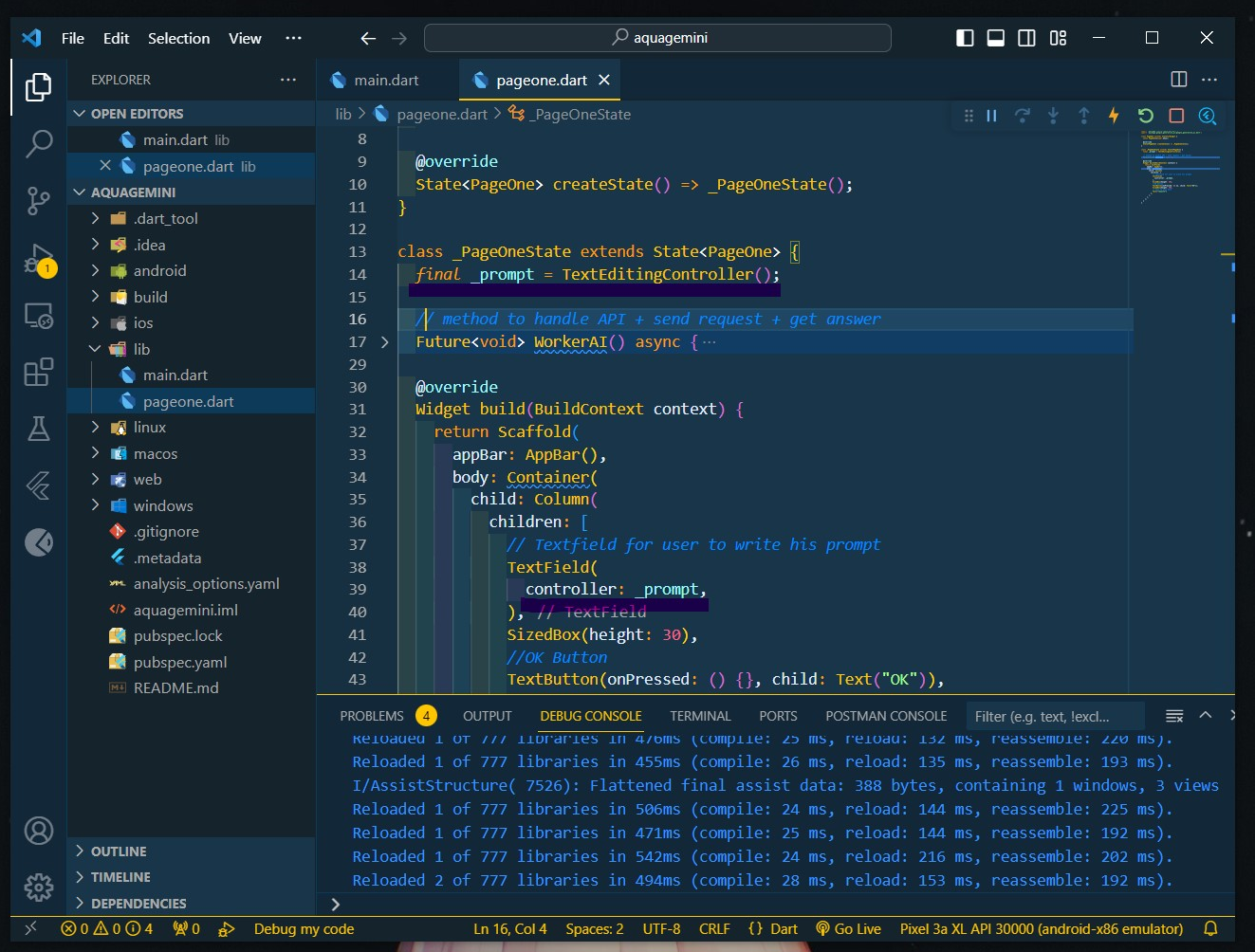This screenshot has height=952, width=1255.
Task: Grab the debug toolbar drag handle
Action: tap(969, 116)
